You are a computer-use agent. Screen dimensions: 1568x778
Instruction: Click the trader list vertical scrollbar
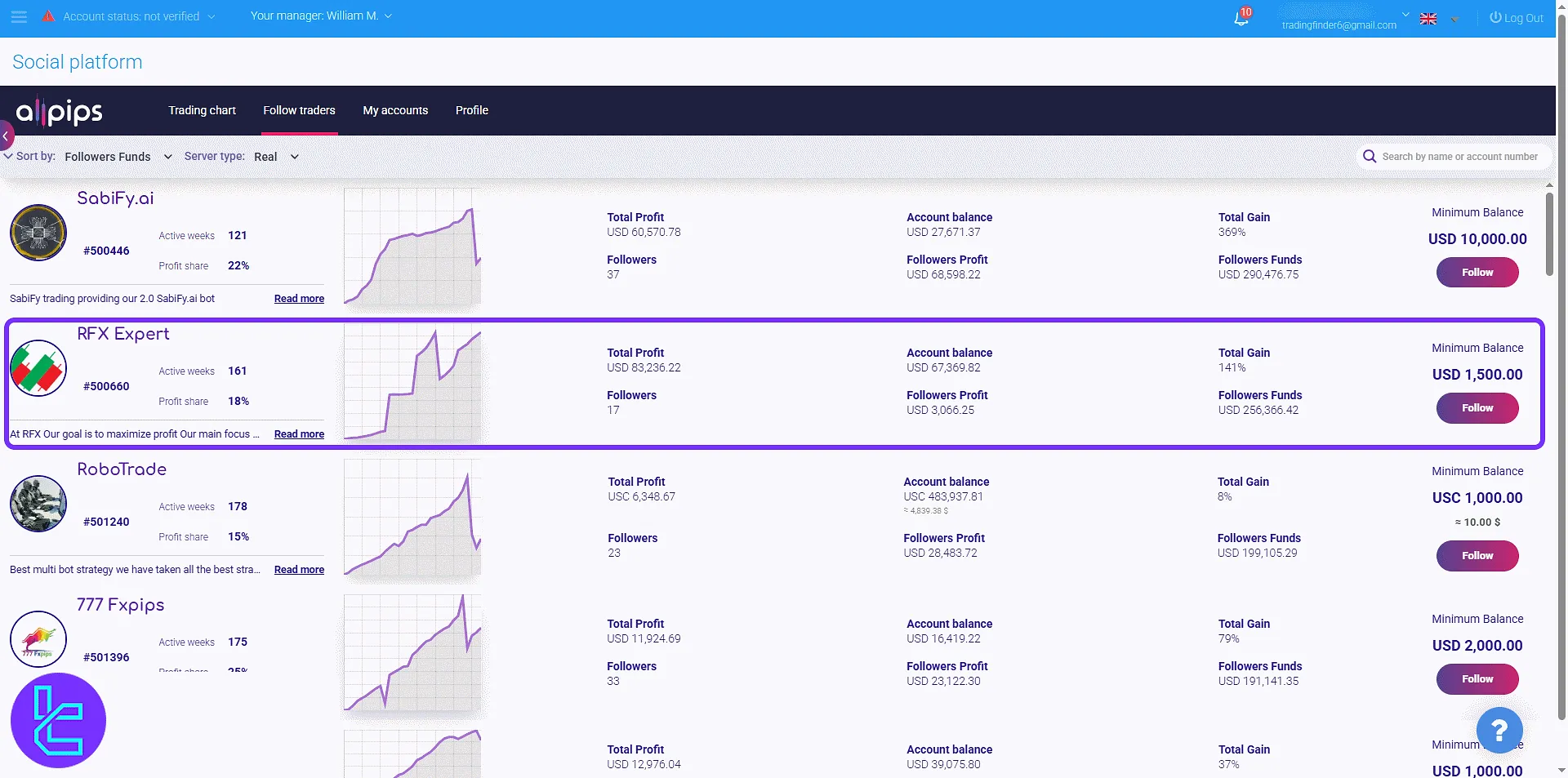pyautogui.click(x=1549, y=234)
